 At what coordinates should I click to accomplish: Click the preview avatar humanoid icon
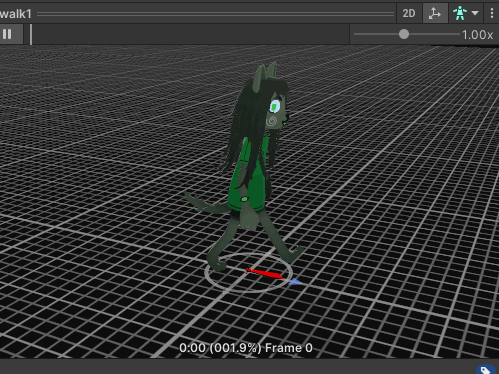pos(460,13)
